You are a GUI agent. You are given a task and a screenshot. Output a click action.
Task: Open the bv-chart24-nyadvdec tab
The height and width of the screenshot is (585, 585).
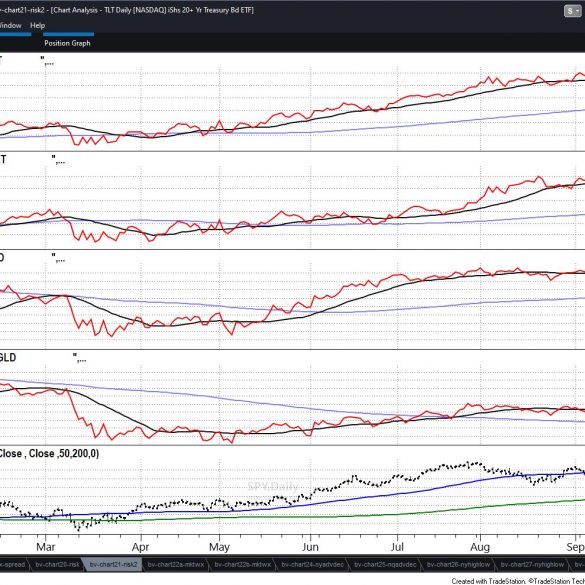coord(312,564)
